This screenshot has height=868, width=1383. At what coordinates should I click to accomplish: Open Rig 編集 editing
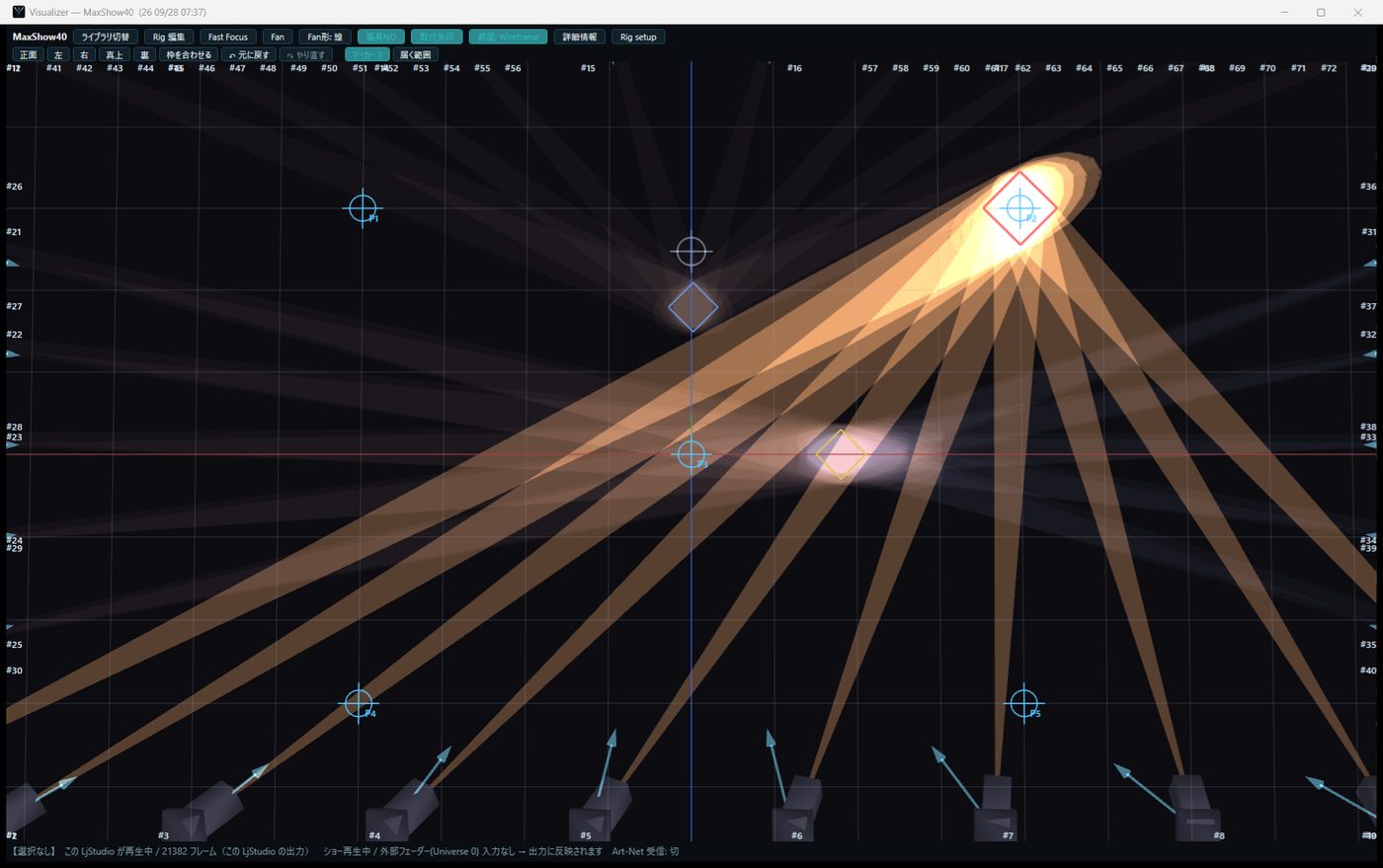point(168,37)
